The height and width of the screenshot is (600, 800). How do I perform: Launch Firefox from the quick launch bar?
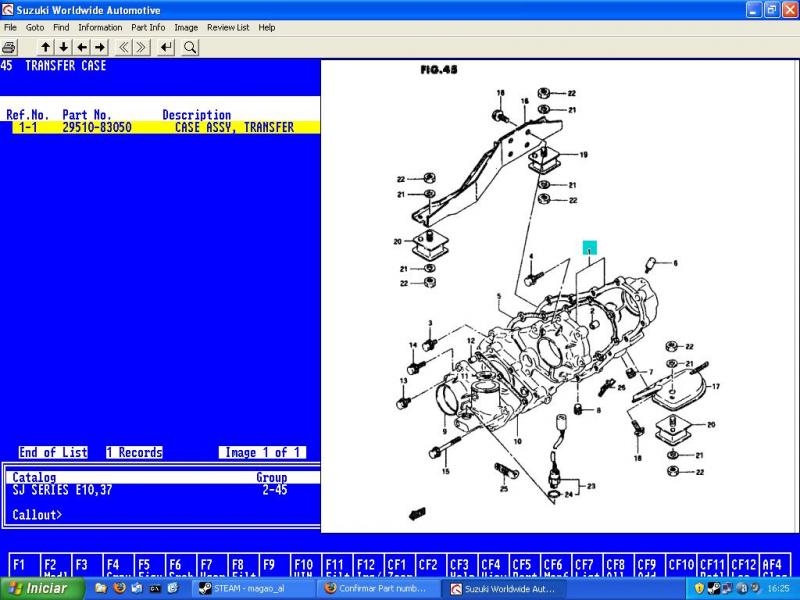click(119, 588)
